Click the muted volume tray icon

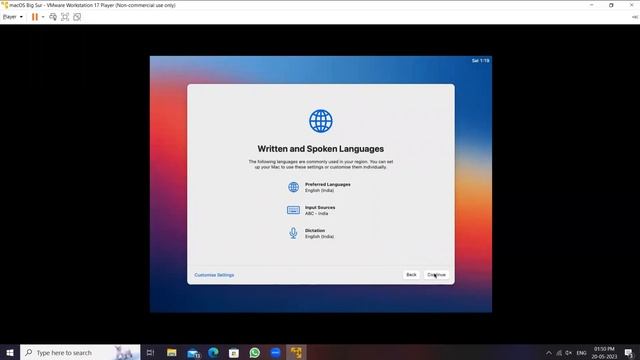click(x=568, y=353)
